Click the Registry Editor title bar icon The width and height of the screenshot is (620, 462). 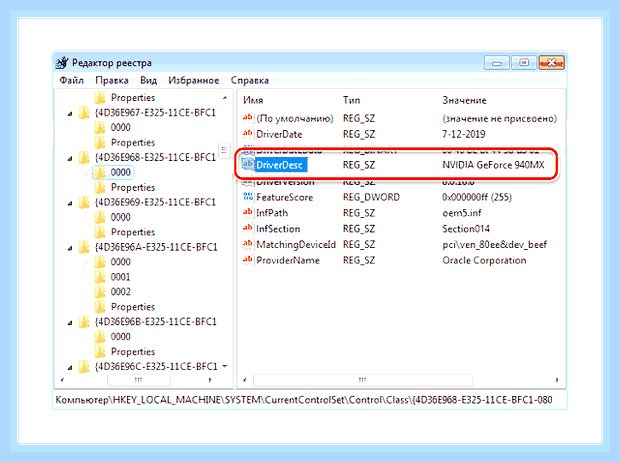point(62,62)
